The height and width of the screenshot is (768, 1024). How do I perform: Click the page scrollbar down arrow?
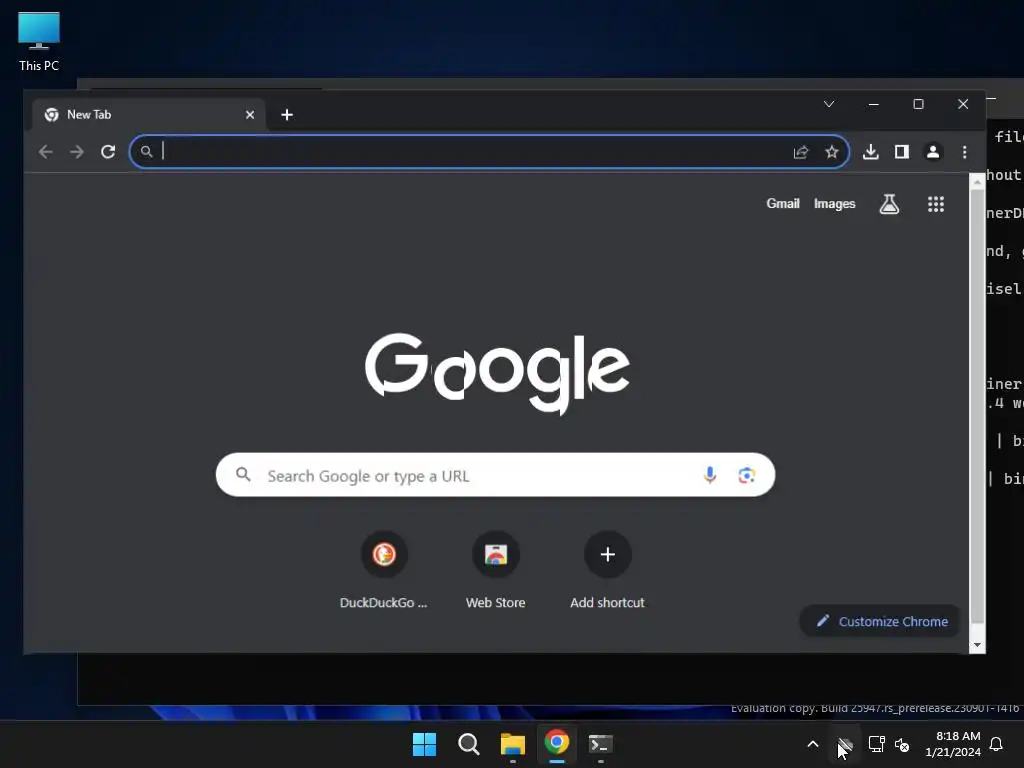click(x=977, y=645)
